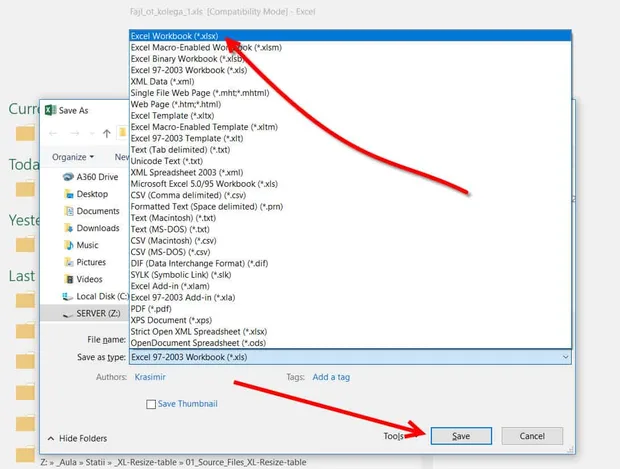Collapse the Hide Folders chevron
Viewport: 620px width, 469px height.
pos(51,439)
